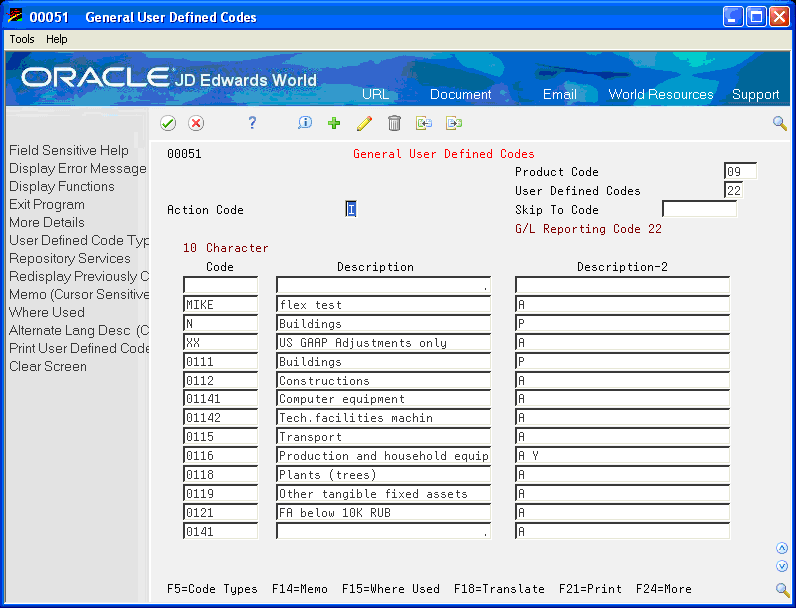Click the scroll down arrow icon
The height and width of the screenshot is (608, 796).
point(782,566)
